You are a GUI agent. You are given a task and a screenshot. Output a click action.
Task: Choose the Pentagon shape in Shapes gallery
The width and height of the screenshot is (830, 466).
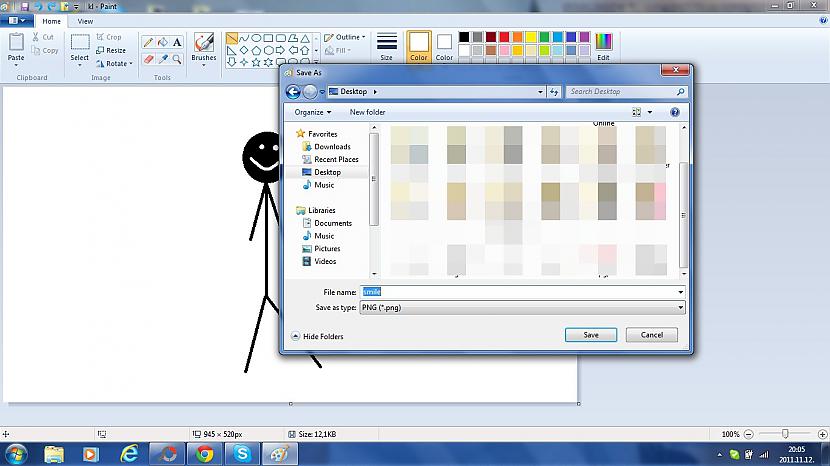tap(256, 50)
